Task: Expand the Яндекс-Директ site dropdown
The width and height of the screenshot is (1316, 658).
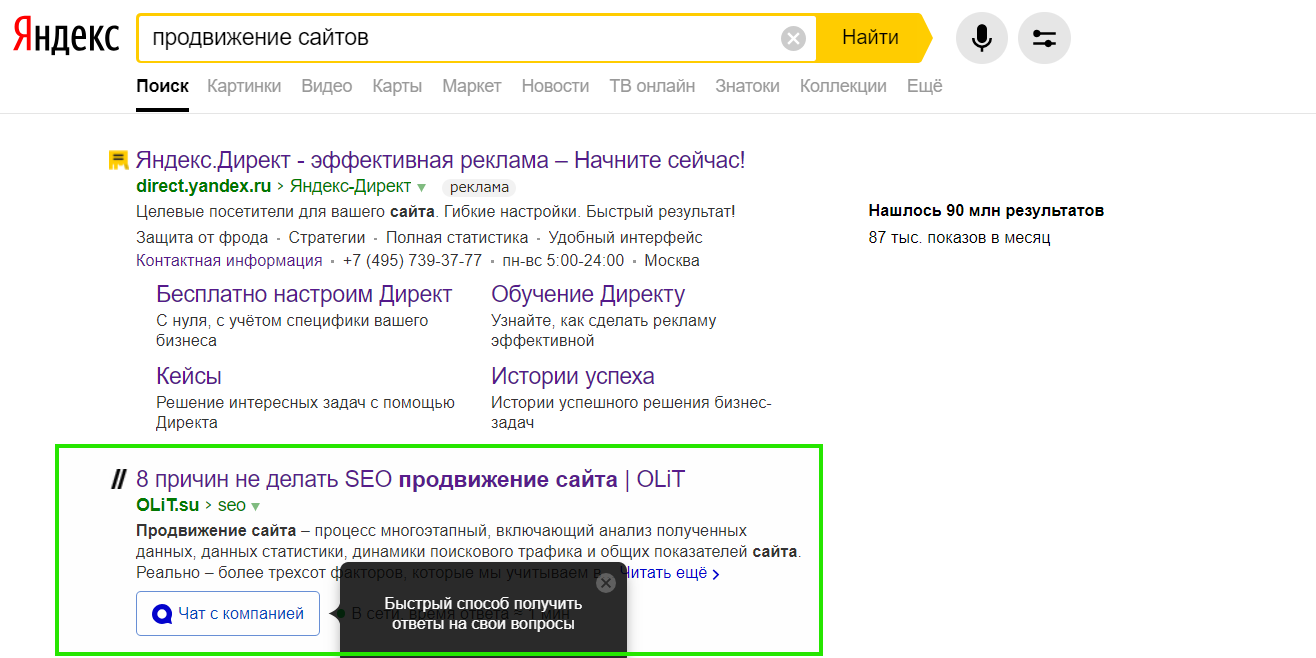Action: [422, 186]
